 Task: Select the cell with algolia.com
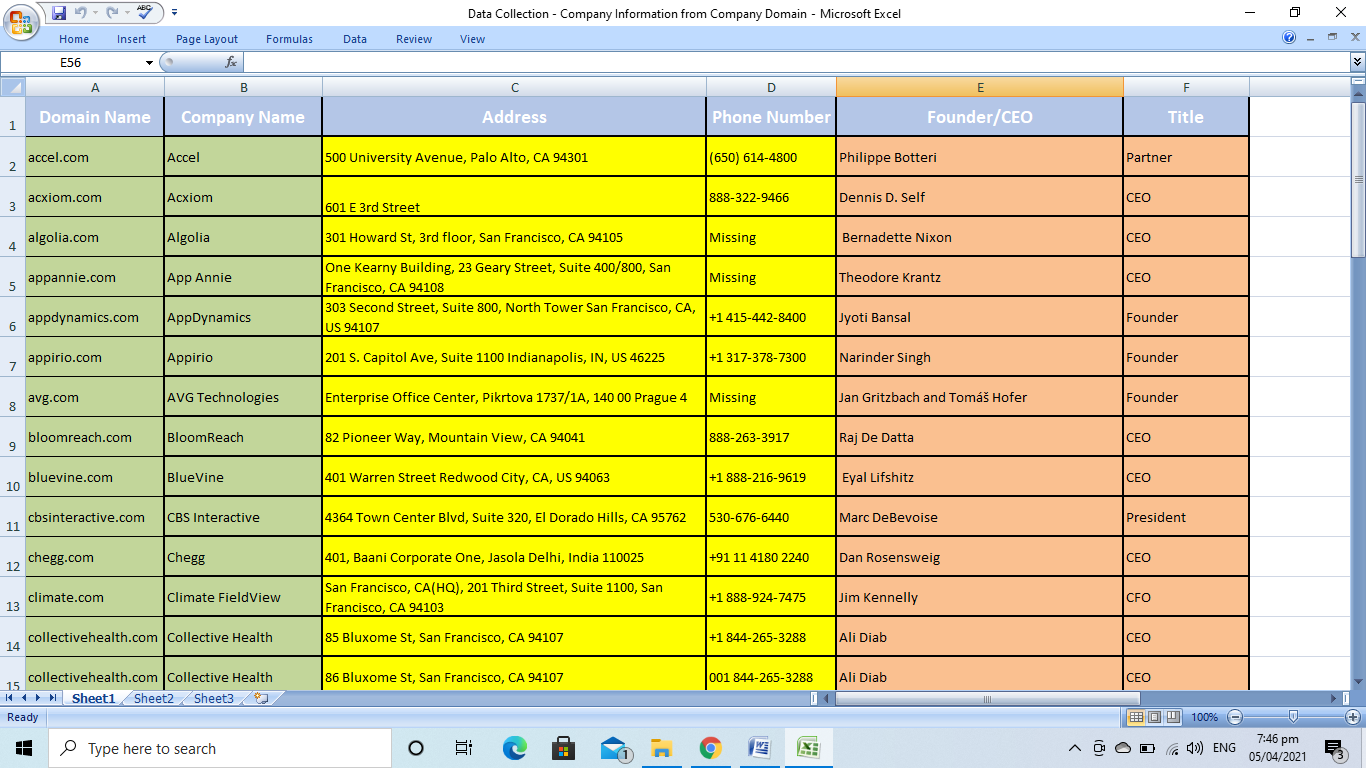click(95, 237)
